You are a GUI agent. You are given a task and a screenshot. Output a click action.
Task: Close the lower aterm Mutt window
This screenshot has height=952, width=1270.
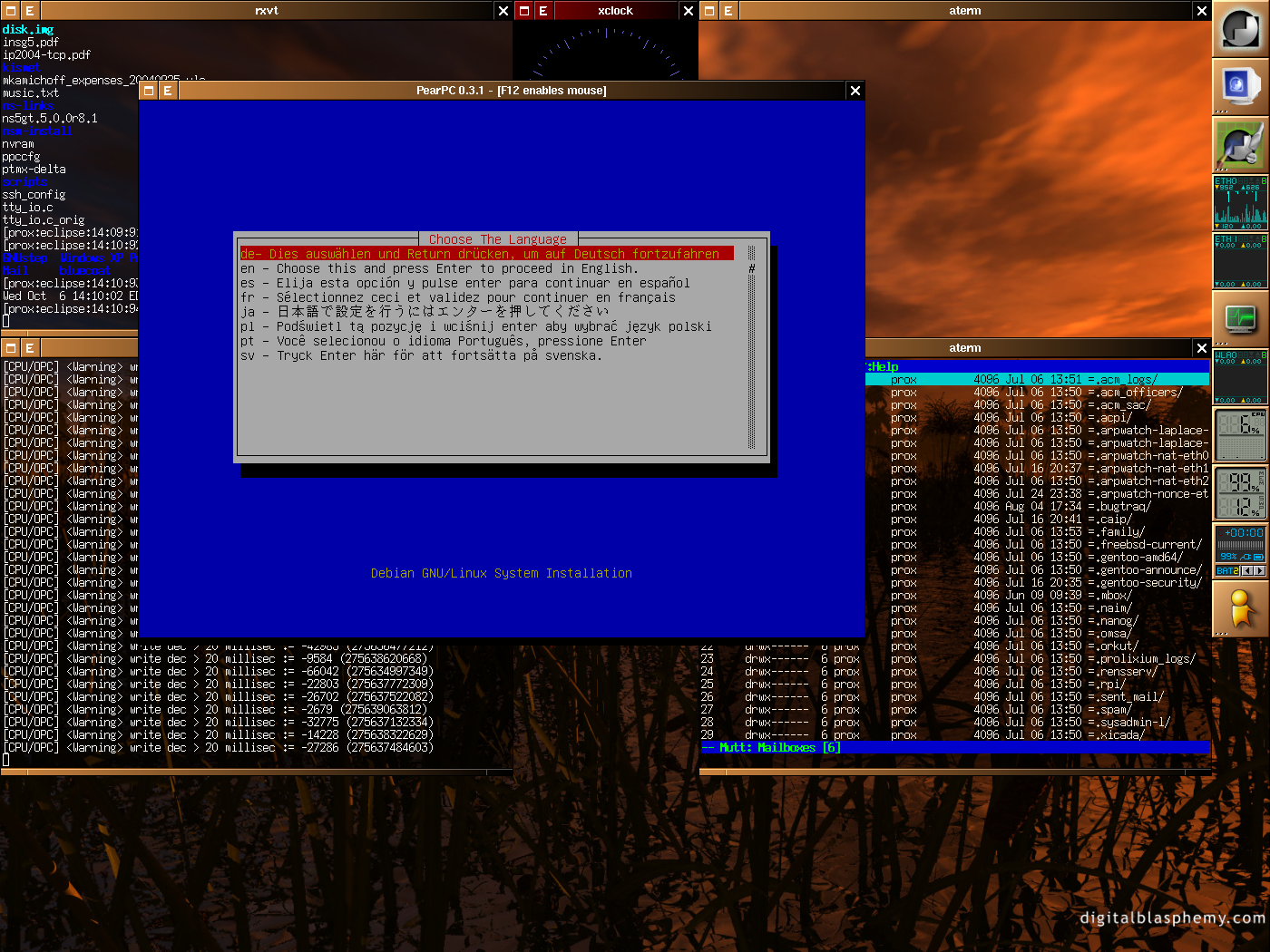click(1202, 348)
